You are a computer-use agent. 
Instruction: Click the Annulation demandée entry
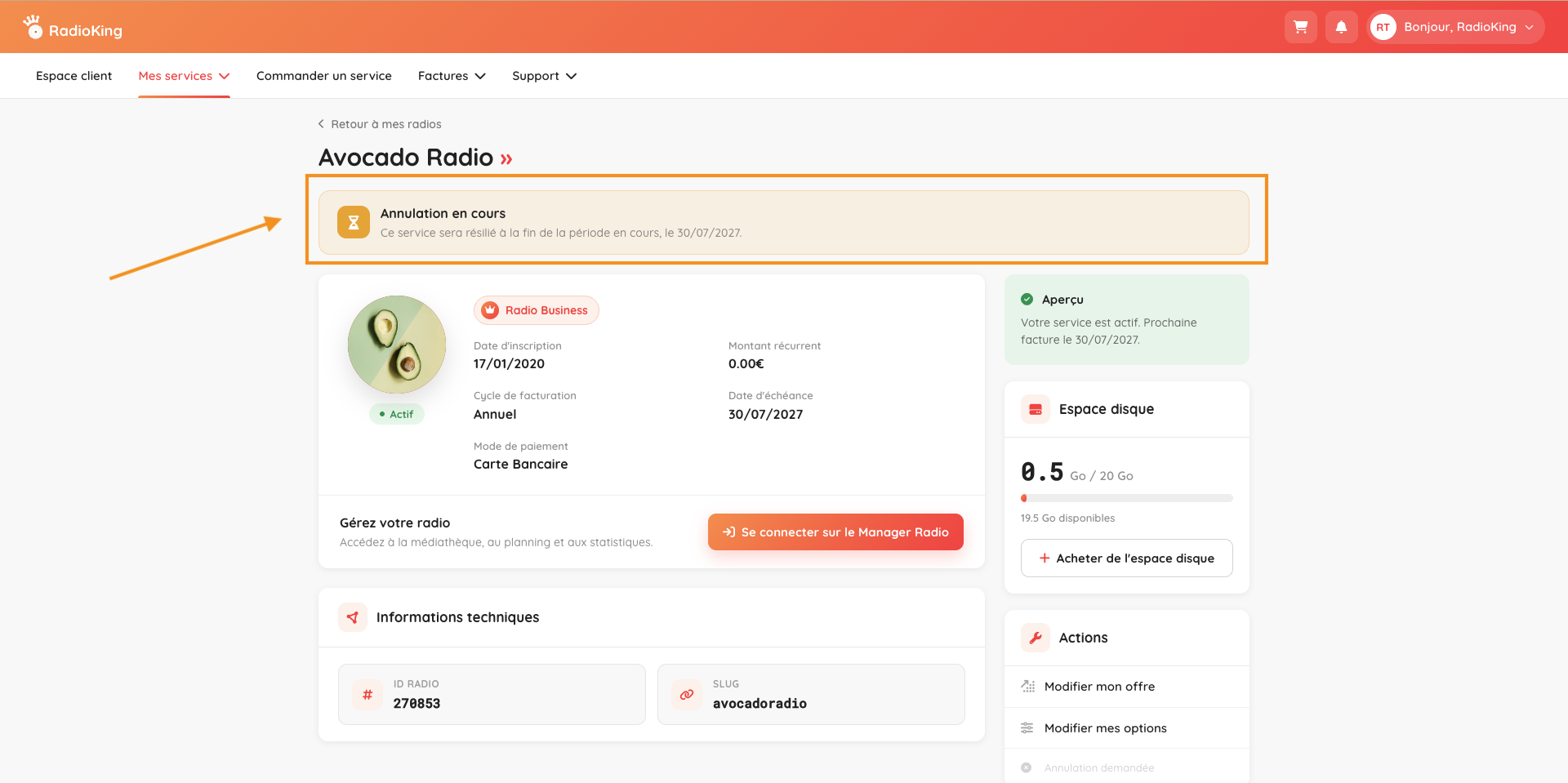coord(1126,767)
